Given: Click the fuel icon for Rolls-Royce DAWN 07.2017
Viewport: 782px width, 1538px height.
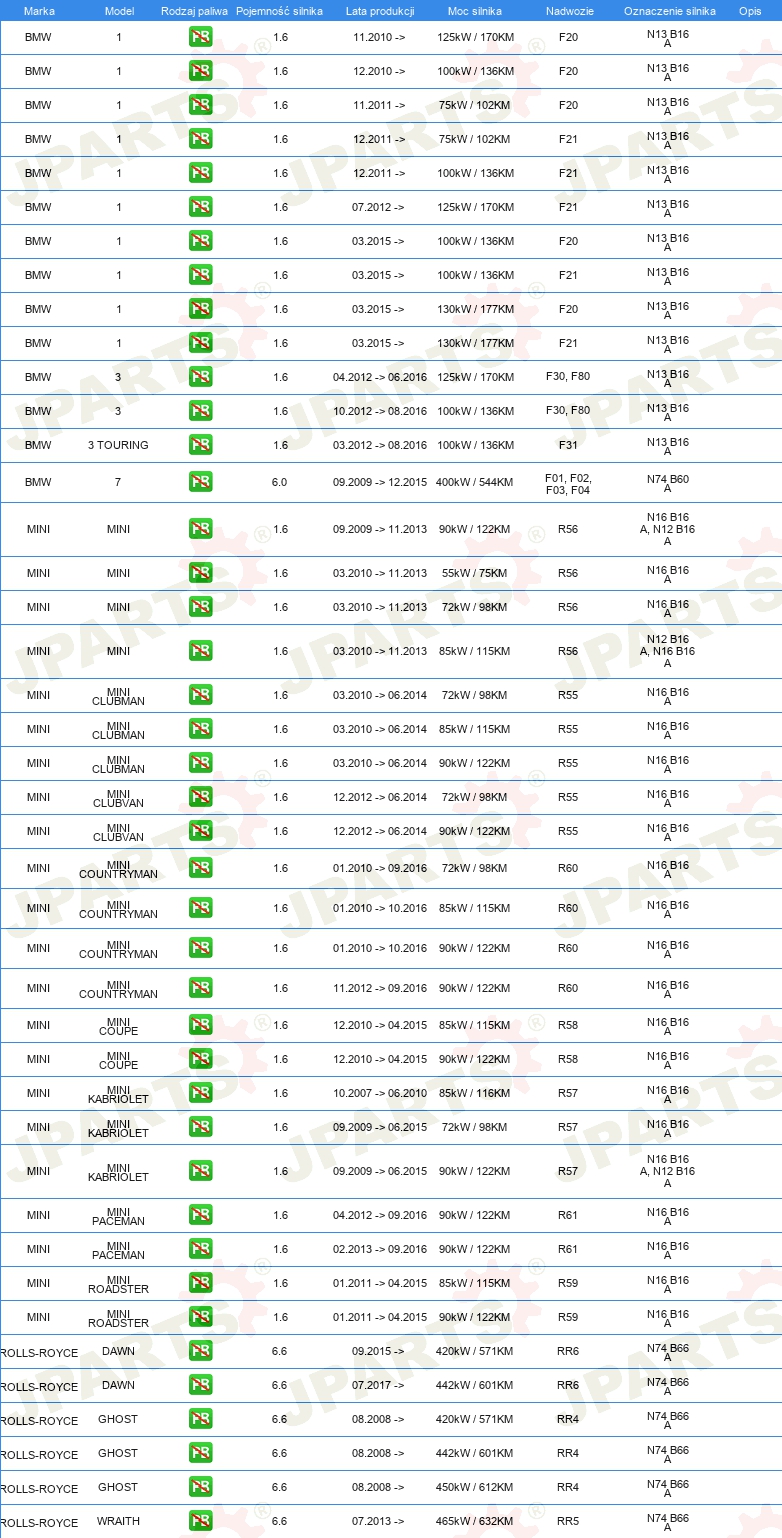Looking at the screenshot, I should click(200, 1385).
